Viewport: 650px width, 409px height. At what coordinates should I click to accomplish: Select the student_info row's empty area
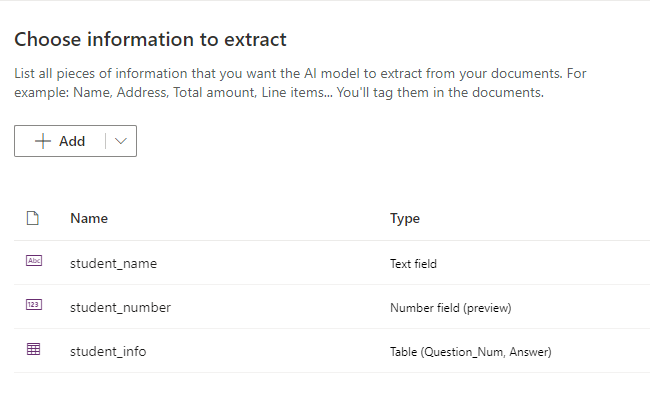(x=601, y=351)
